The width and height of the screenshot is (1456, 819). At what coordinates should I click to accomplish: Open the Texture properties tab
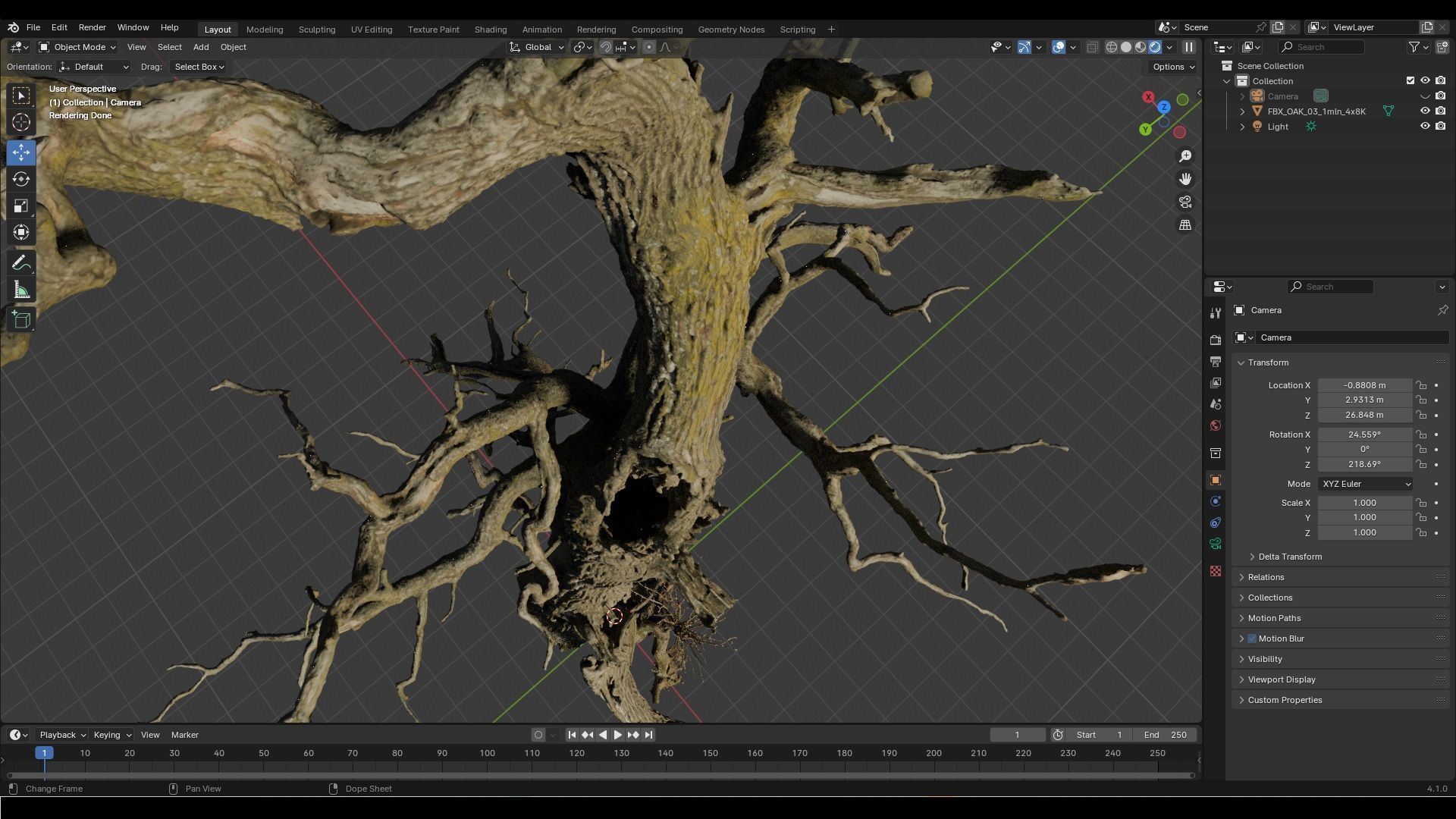click(1216, 571)
